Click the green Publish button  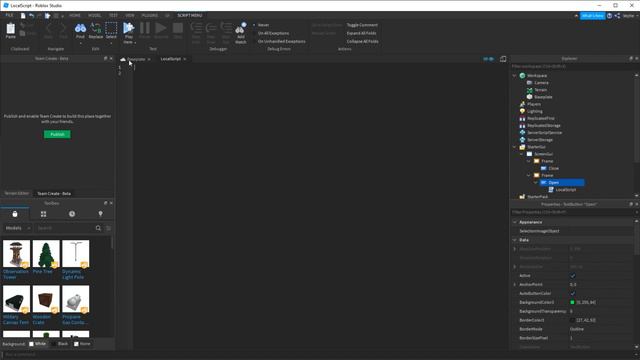tap(57, 134)
